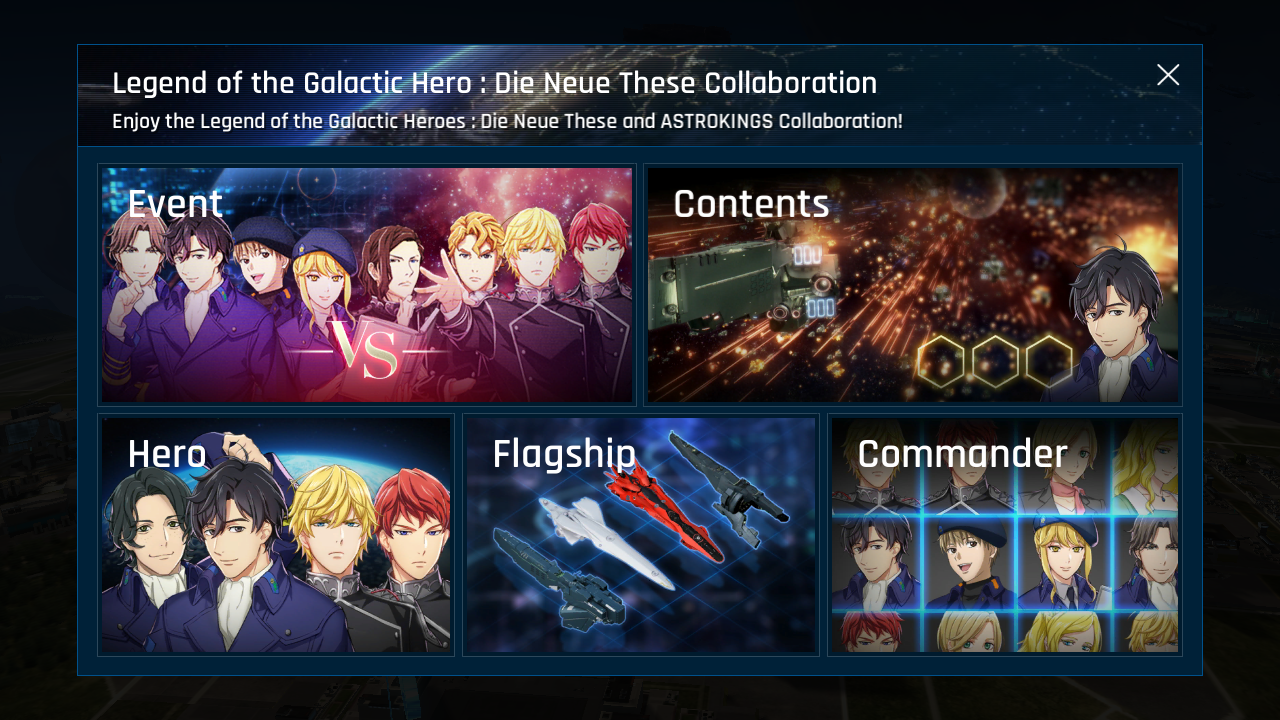Click the first gold hexagon icon
Image resolution: width=1280 pixels, height=720 pixels.
tap(941, 361)
